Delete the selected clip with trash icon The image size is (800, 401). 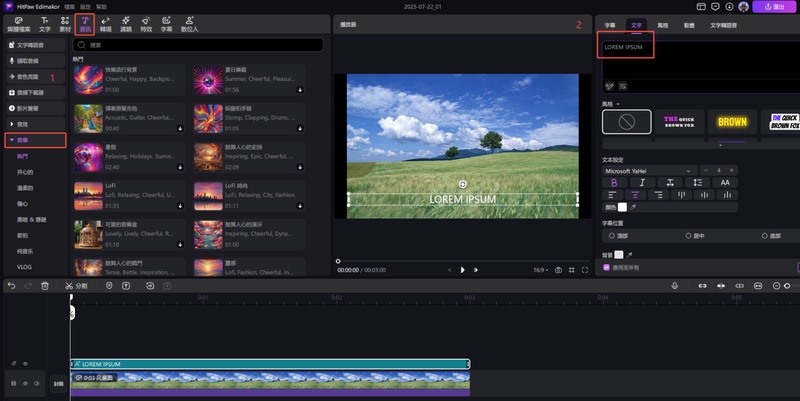click(45, 286)
